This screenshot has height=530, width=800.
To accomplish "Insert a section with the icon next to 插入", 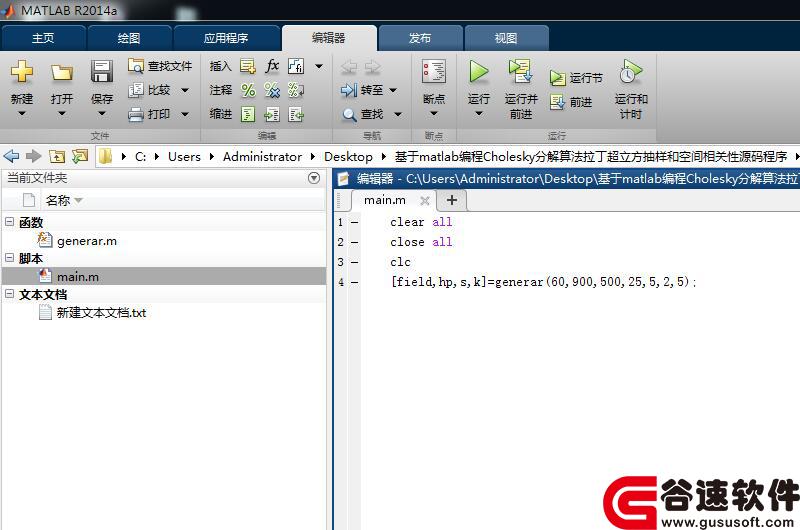I will (248, 66).
